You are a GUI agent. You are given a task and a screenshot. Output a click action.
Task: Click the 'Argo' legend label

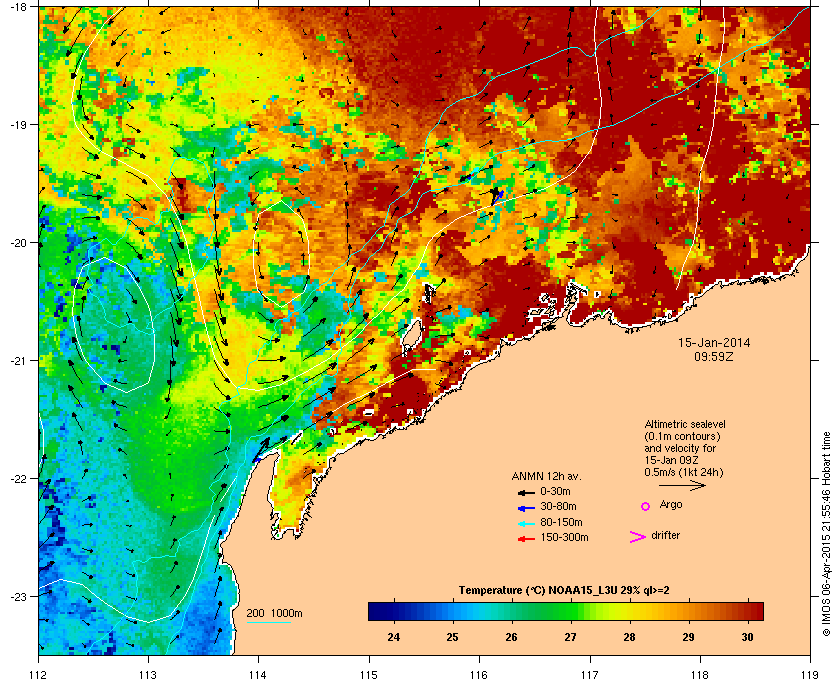671,505
